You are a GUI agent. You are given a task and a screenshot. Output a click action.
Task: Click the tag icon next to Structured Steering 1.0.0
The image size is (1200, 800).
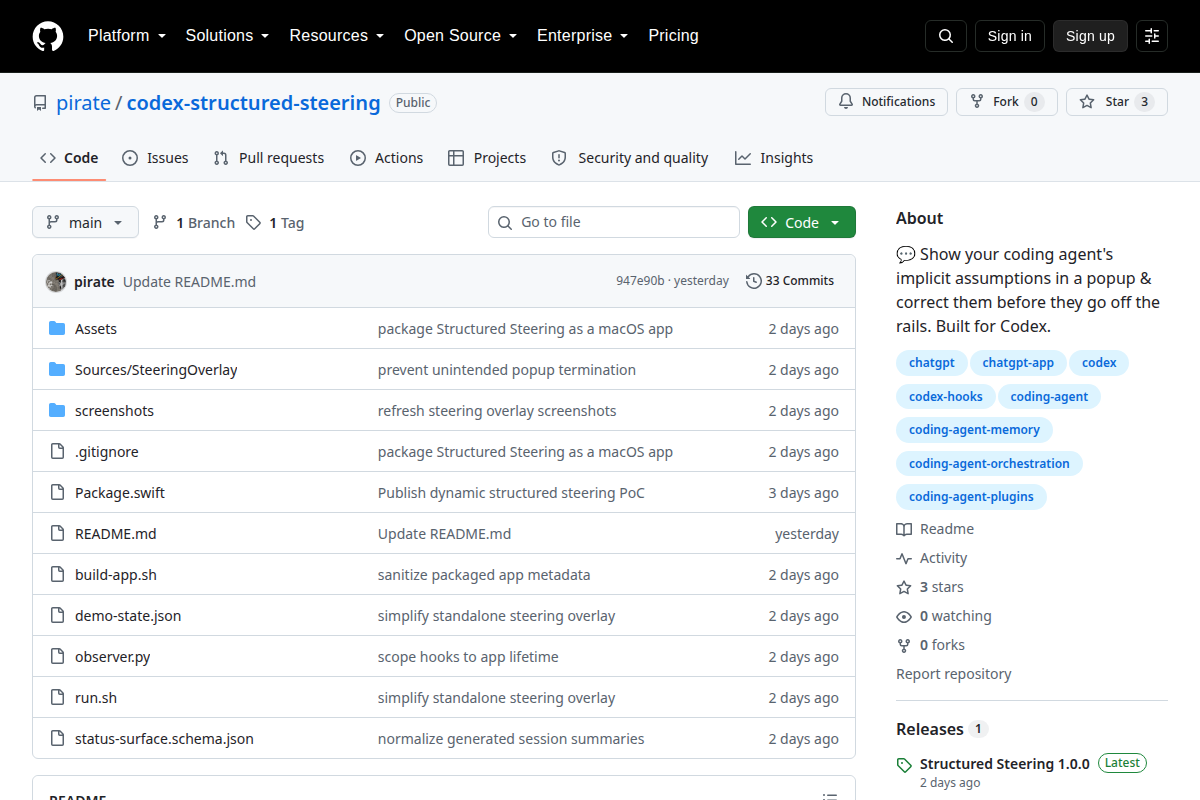point(904,765)
